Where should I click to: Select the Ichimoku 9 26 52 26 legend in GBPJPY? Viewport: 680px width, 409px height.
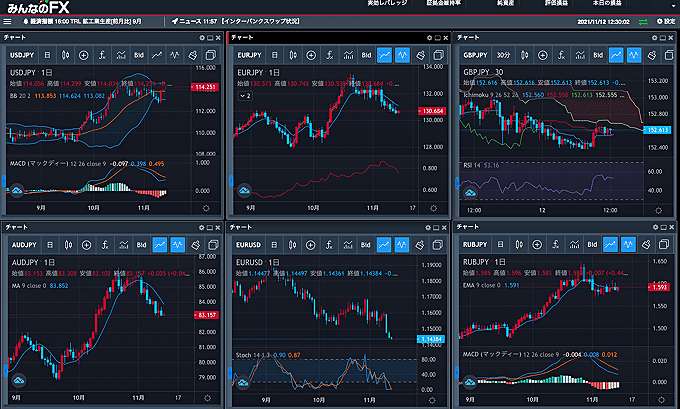click(490, 95)
